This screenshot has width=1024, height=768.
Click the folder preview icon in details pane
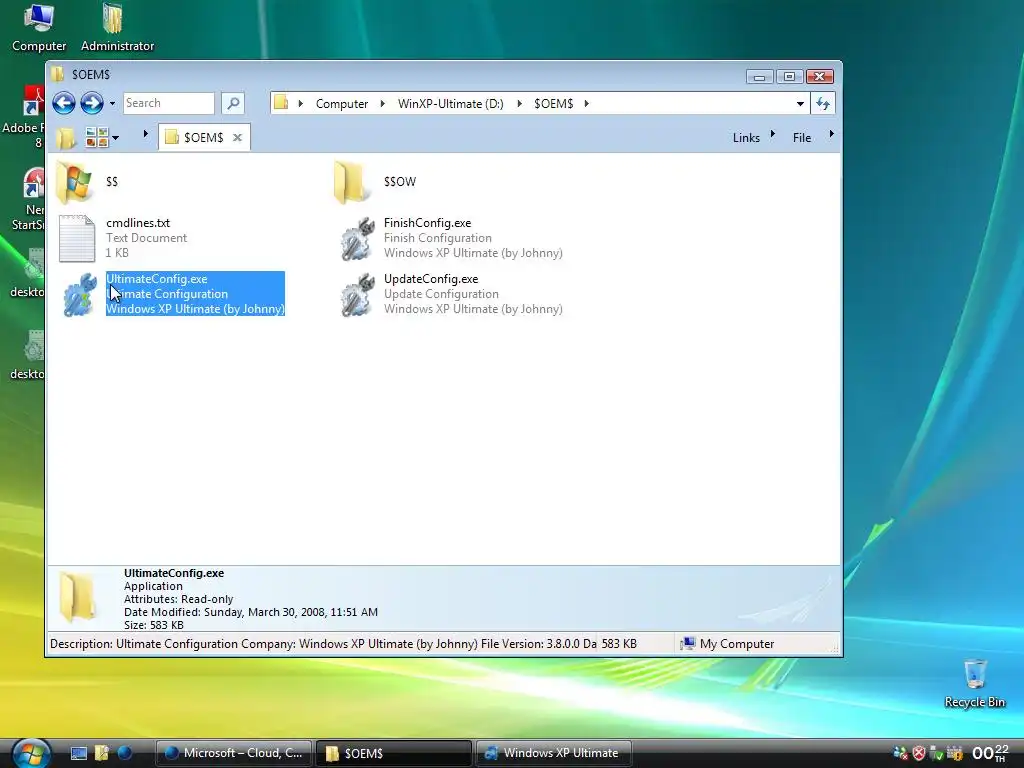tap(78, 597)
